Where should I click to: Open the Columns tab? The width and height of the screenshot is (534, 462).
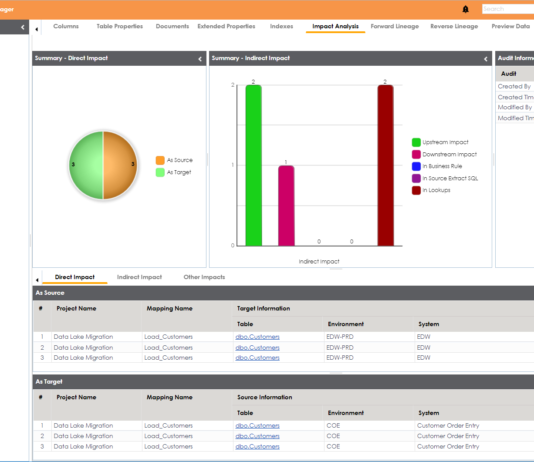click(x=66, y=26)
